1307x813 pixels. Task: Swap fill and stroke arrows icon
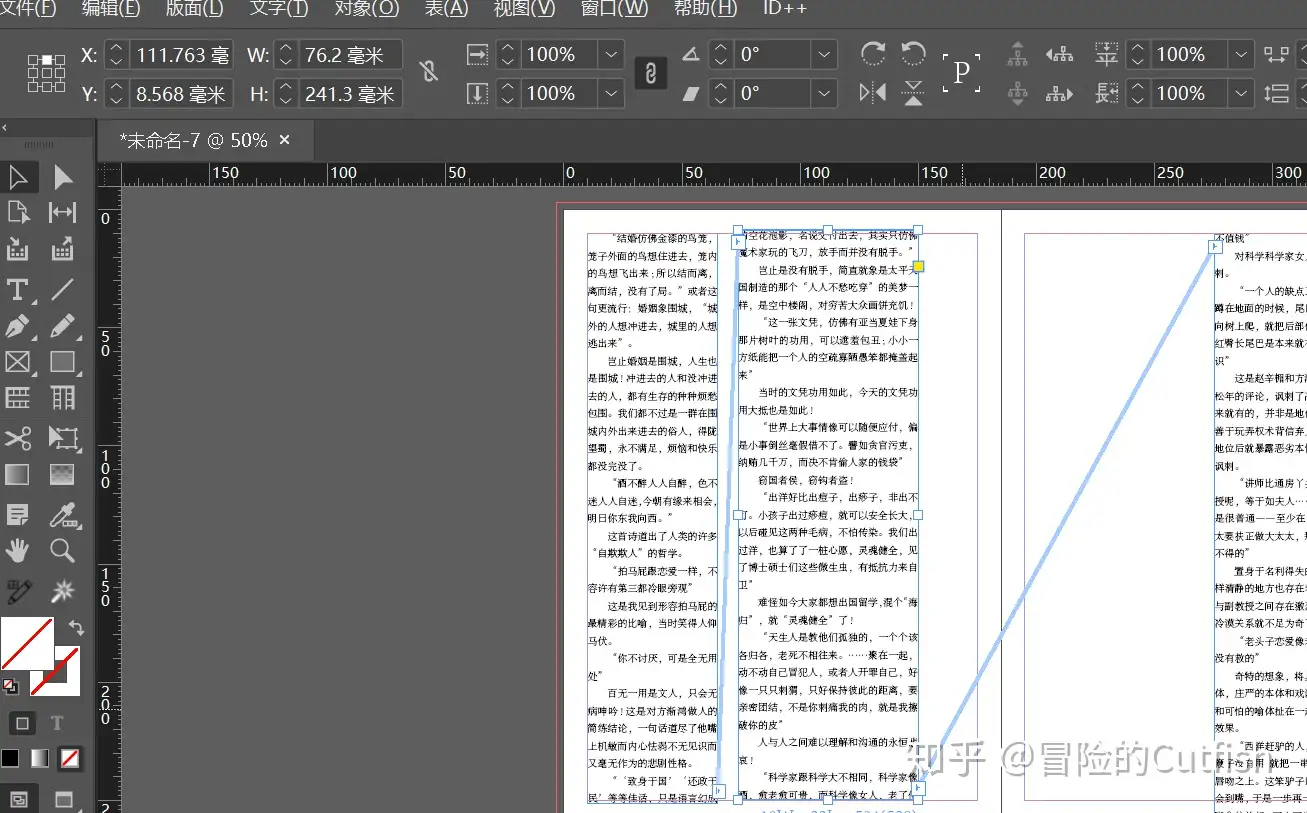[76, 628]
